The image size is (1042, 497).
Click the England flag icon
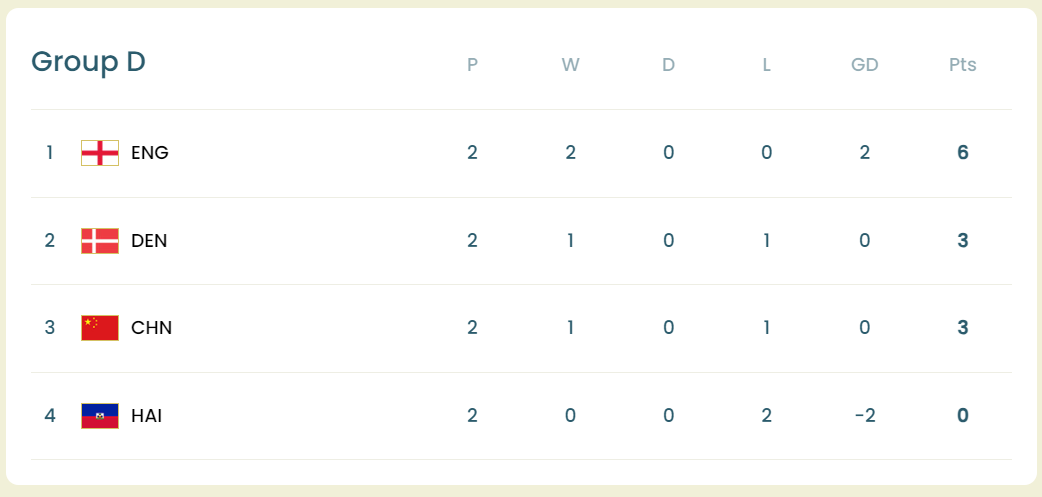pyautogui.click(x=100, y=153)
